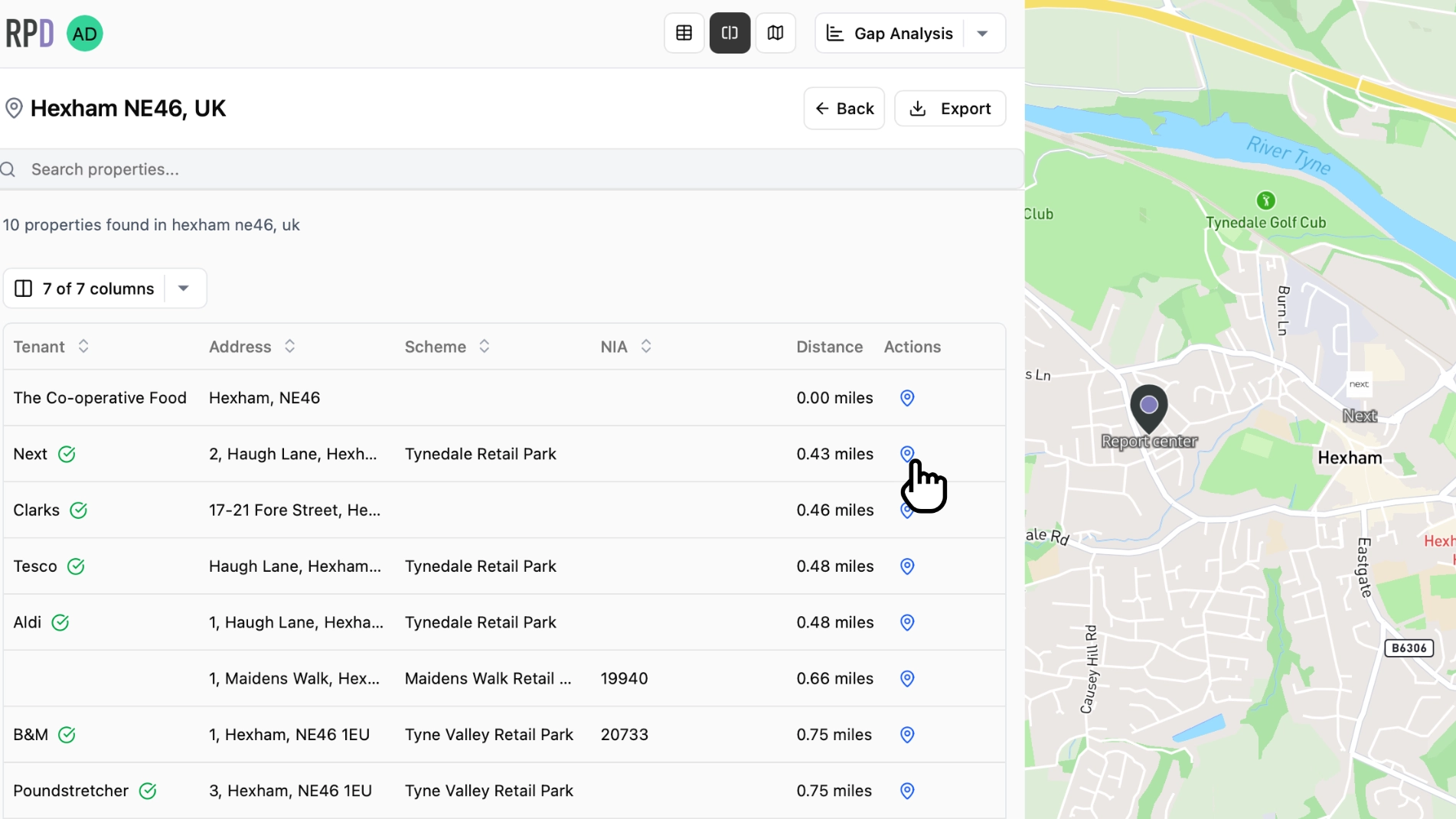Expand the 7 of 7 columns selector
The height and width of the screenshot is (819, 1456).
[183, 288]
